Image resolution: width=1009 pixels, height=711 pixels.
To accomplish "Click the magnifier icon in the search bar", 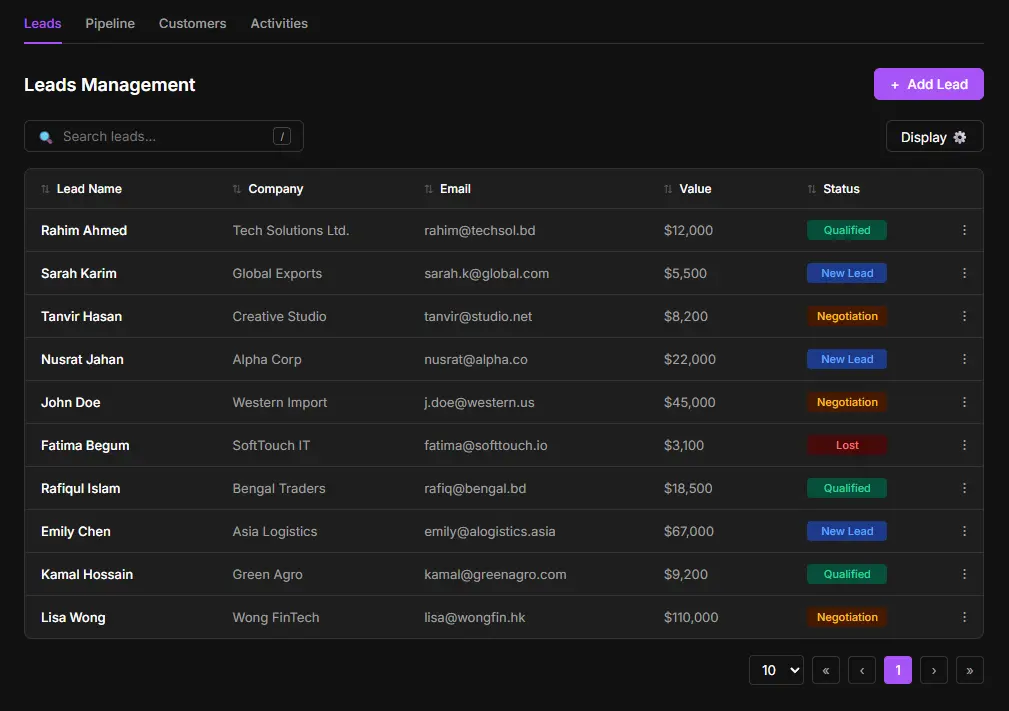I will pyautogui.click(x=46, y=136).
